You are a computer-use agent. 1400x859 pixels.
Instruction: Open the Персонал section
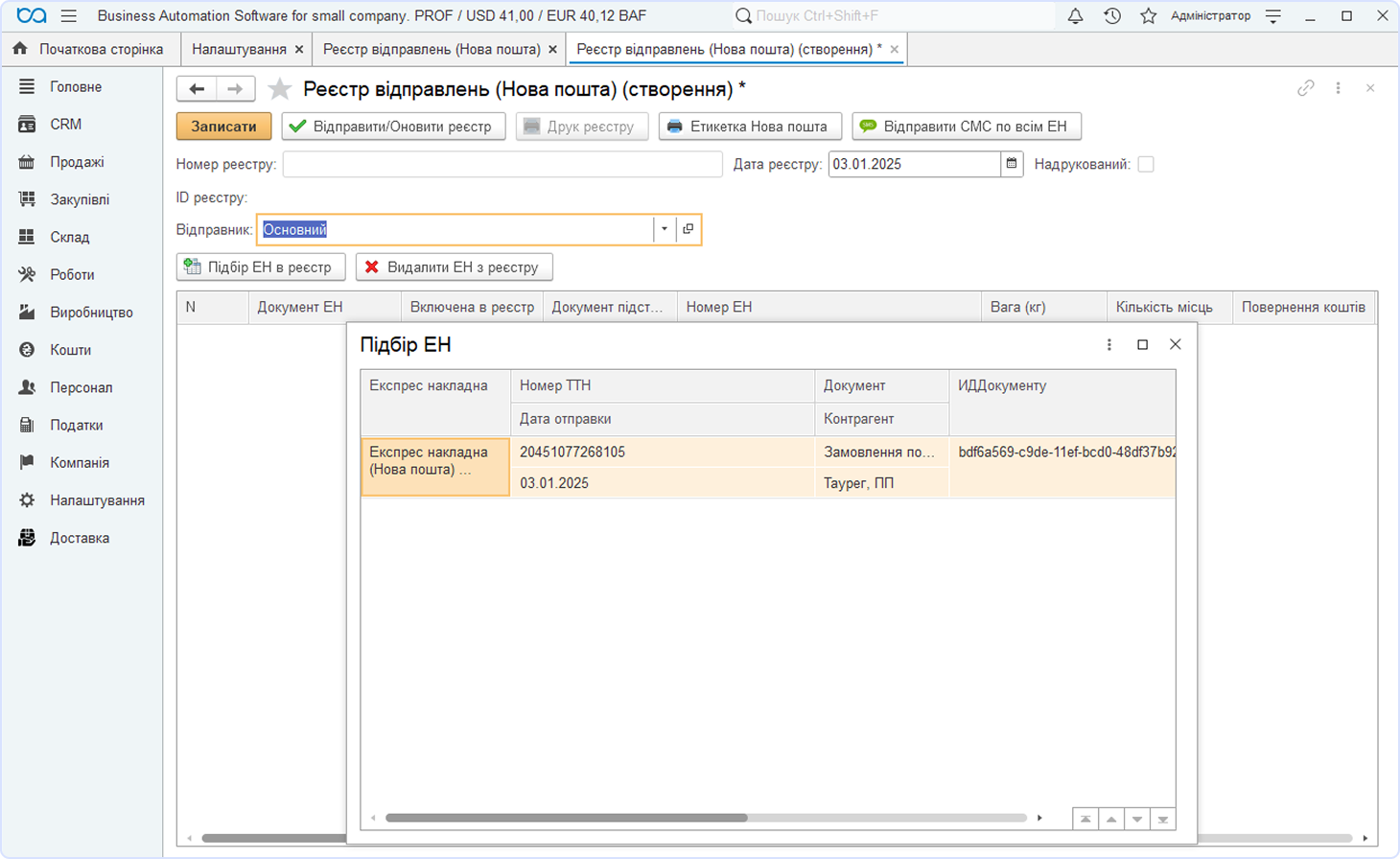[x=82, y=387]
